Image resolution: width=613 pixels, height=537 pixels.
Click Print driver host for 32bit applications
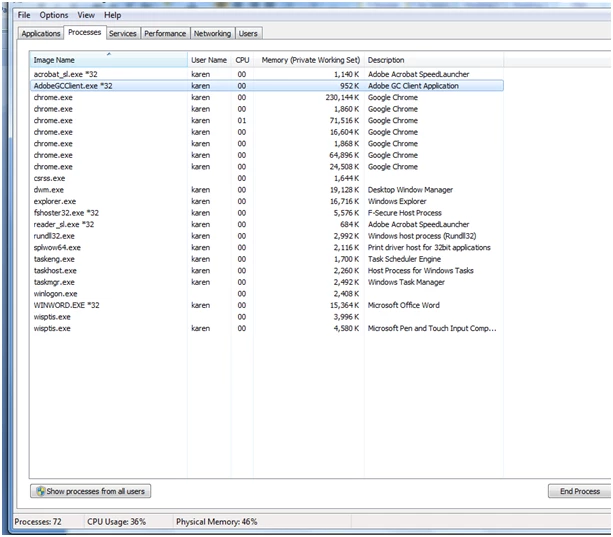click(429, 247)
